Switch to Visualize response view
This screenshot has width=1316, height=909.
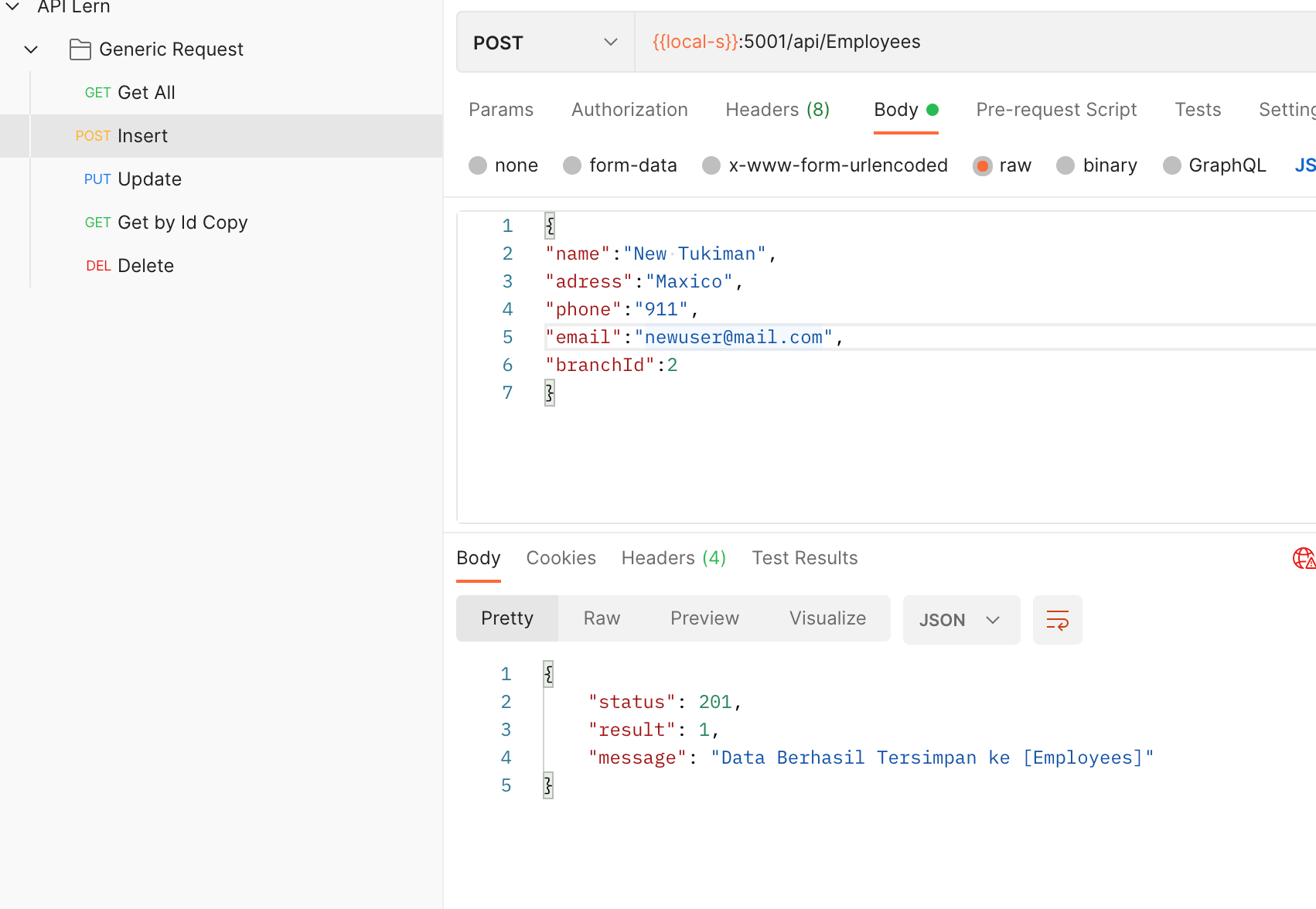[827, 618]
